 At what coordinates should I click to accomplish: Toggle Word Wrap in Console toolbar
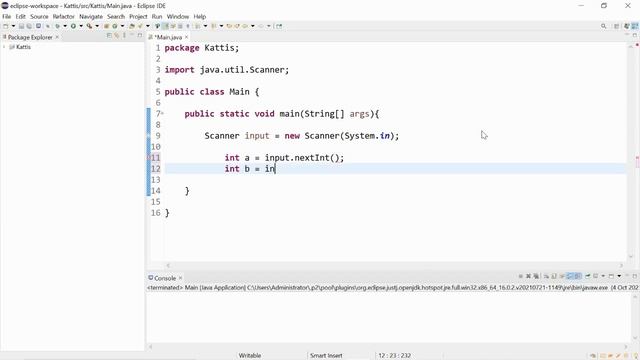(x=562, y=276)
